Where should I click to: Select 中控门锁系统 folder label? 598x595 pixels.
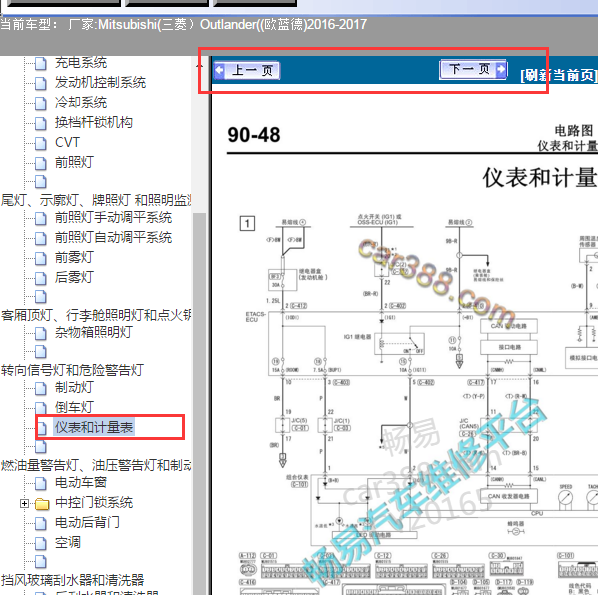(94, 502)
